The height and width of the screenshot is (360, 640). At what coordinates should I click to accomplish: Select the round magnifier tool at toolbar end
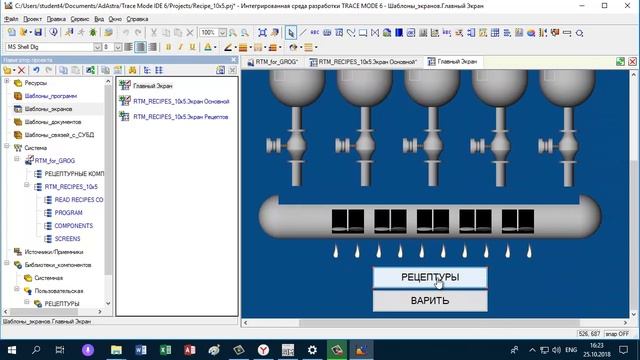[x=579, y=33]
